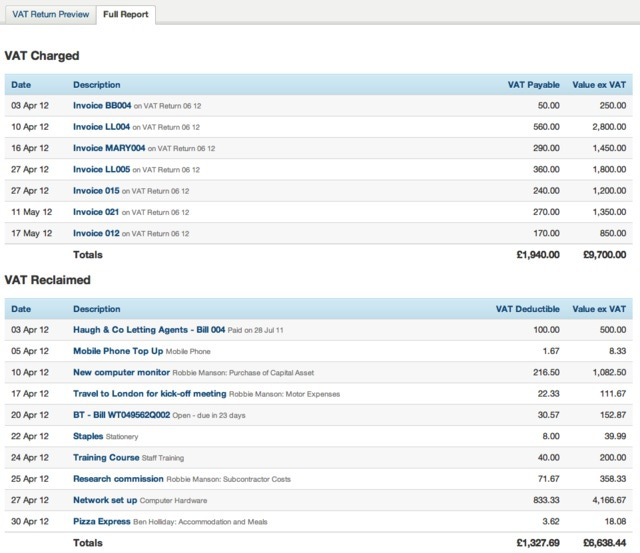640x553 pixels.
Task: Open the Training Course expense
Action: click(106, 458)
